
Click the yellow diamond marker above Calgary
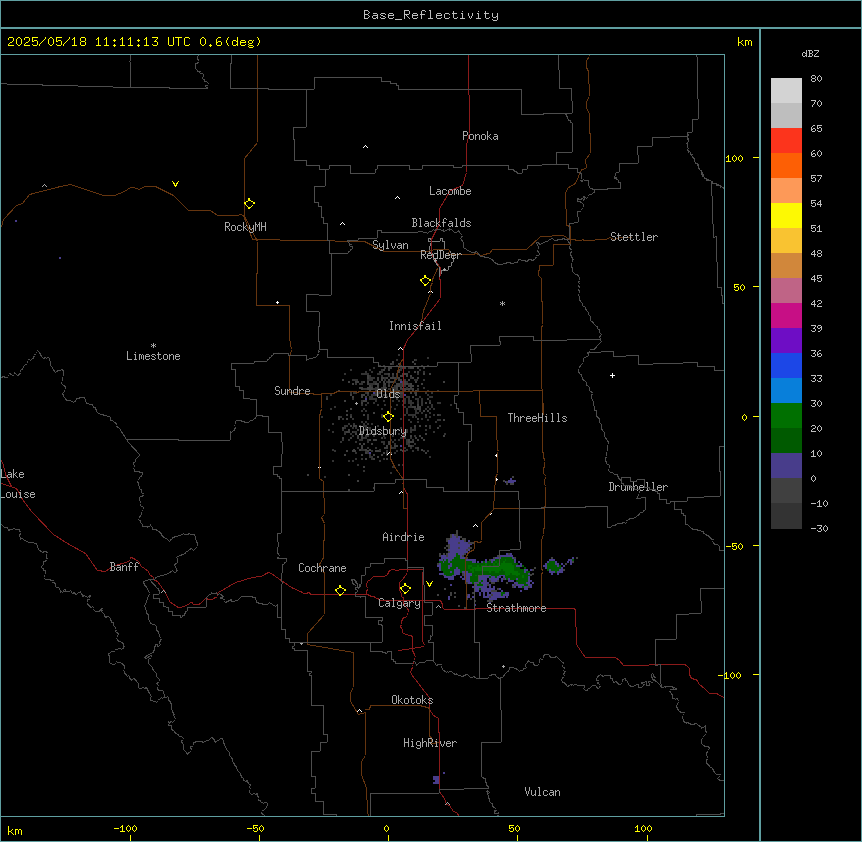coord(405,589)
